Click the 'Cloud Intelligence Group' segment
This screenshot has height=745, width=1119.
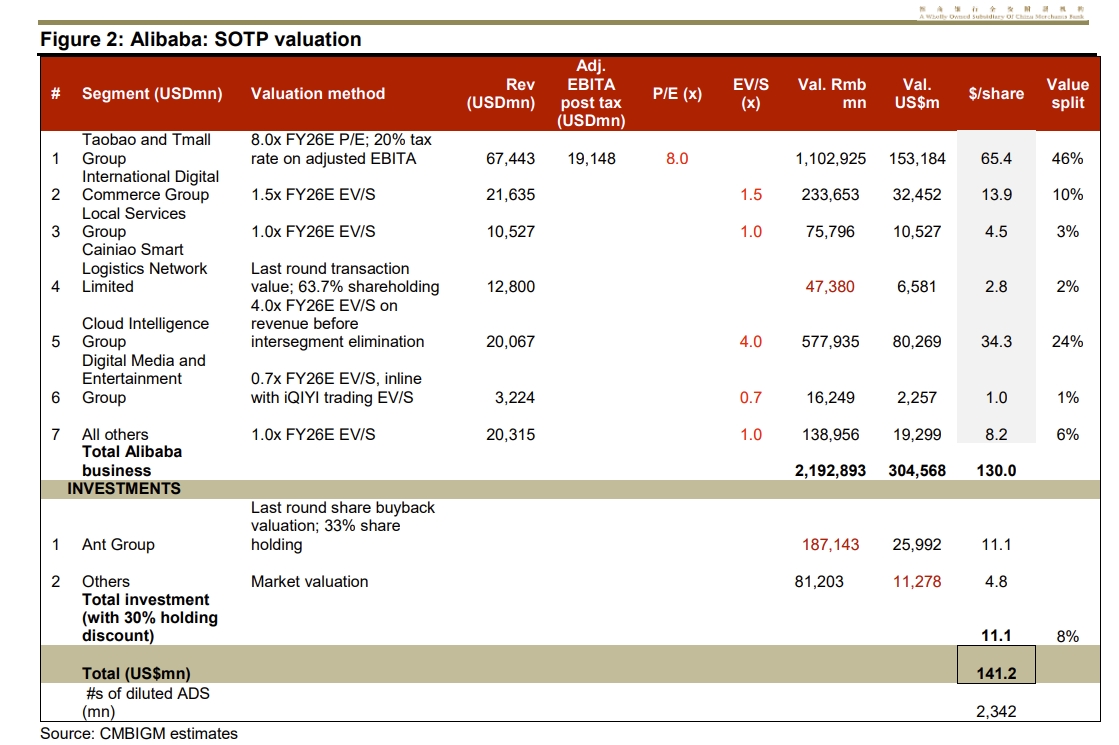coord(146,333)
